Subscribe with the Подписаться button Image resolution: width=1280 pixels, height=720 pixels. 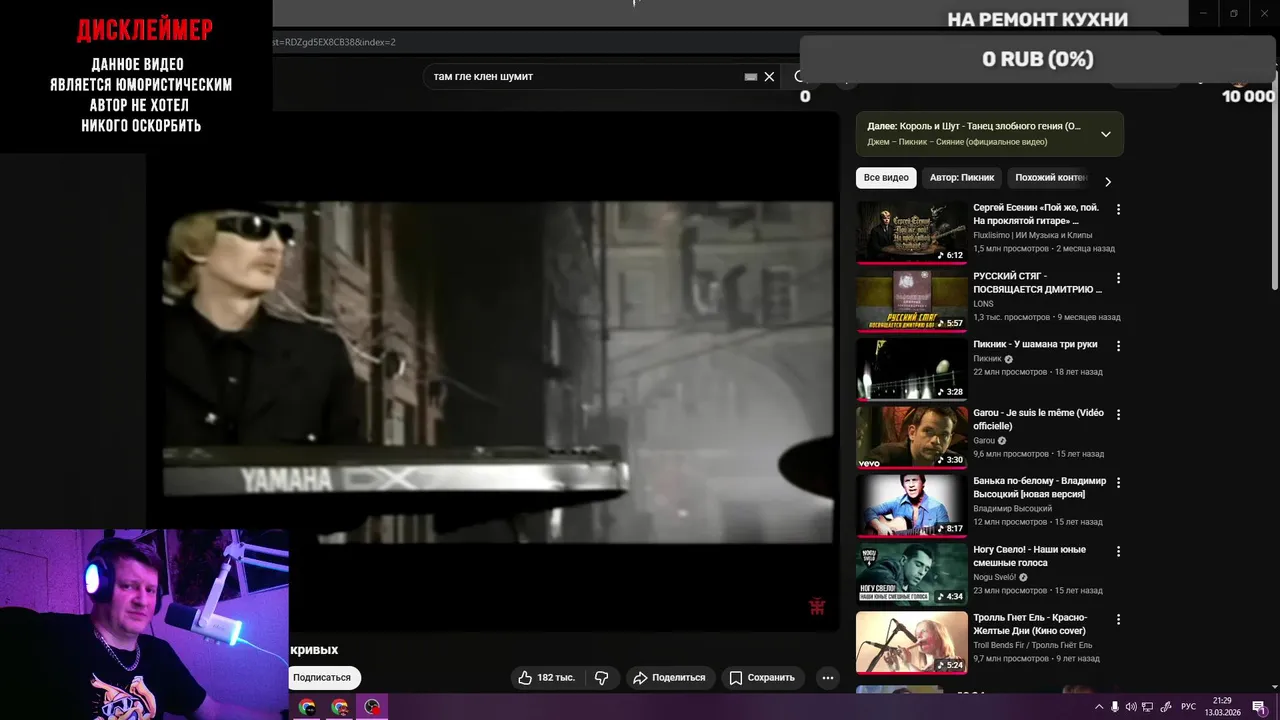pos(322,678)
